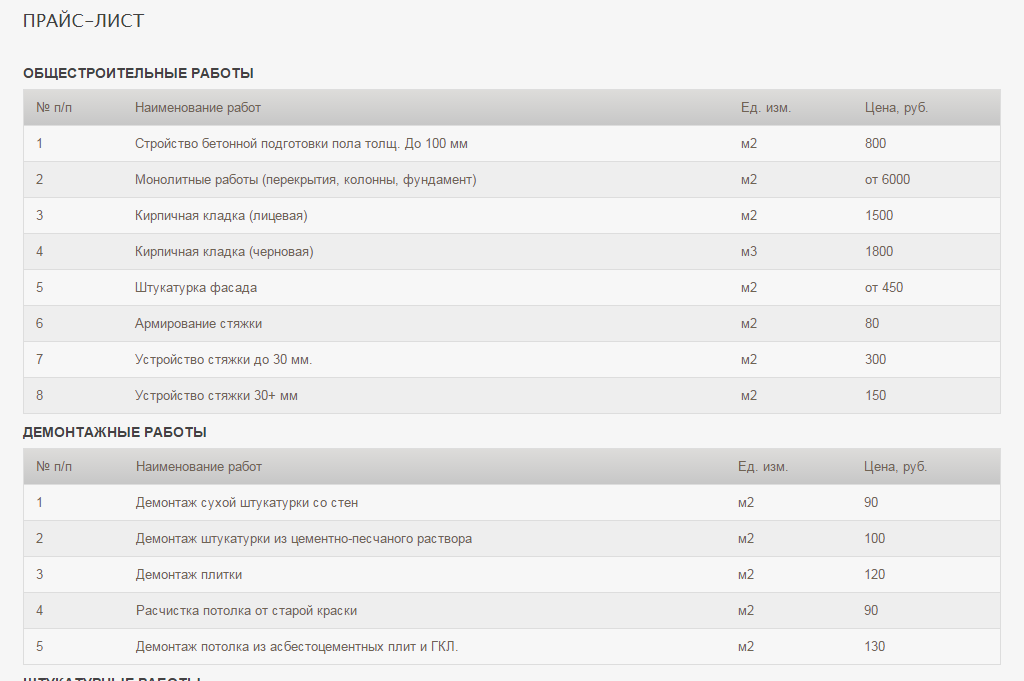
Task: Select 'Устройство стяжки до 30 мм.' row
Action: [231, 359]
